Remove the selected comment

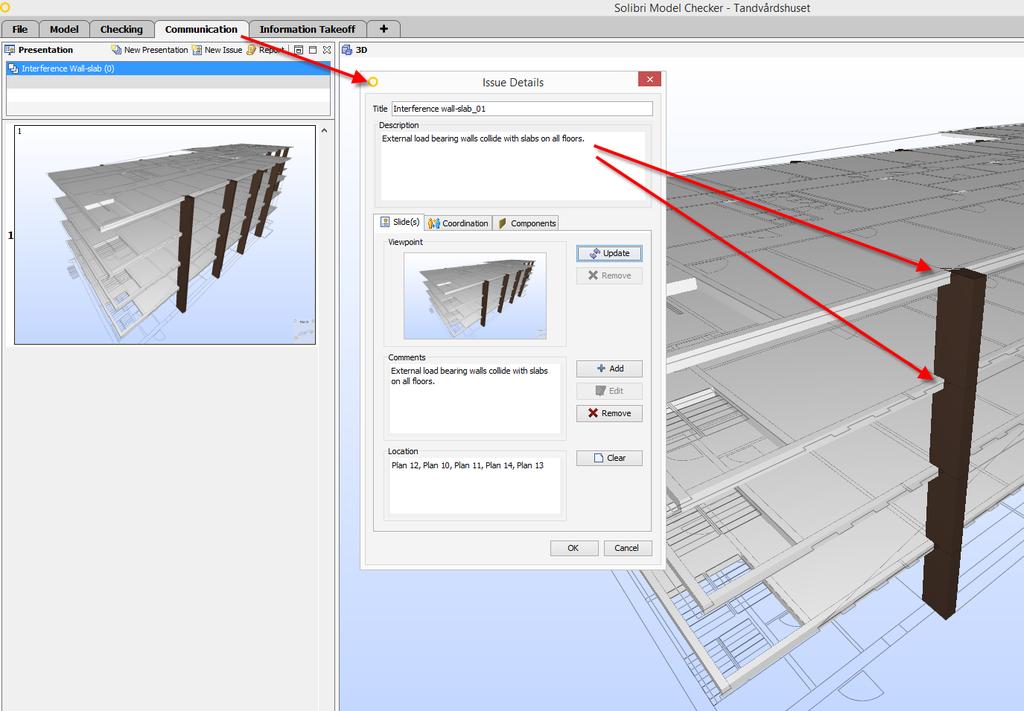(x=609, y=413)
